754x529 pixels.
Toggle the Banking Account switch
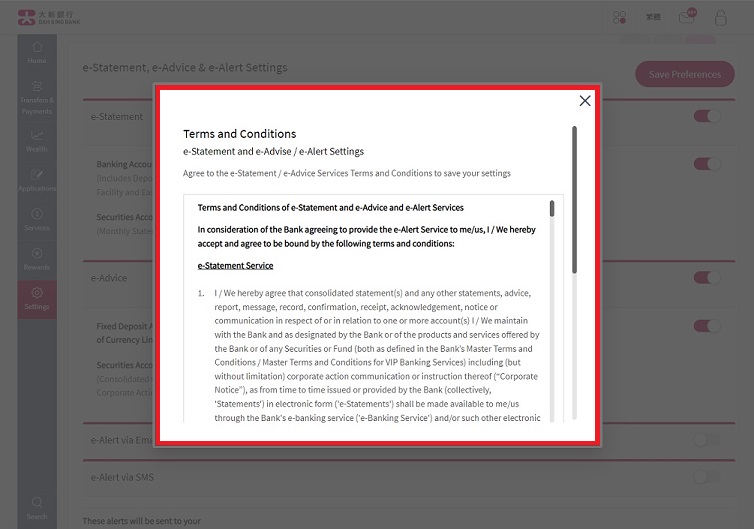(707, 164)
